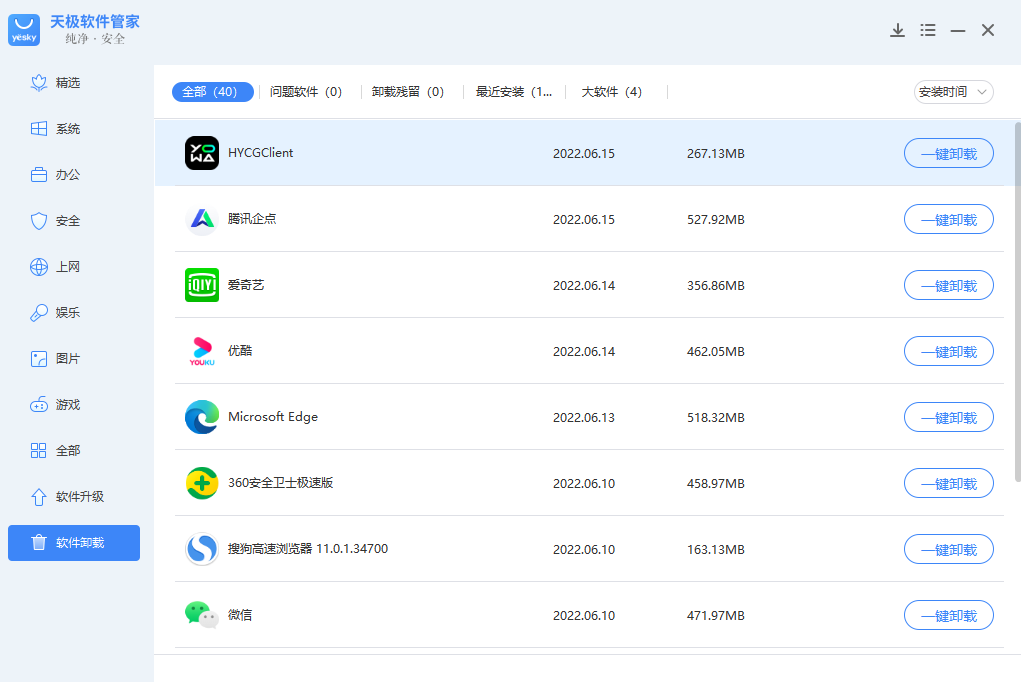This screenshot has width=1021, height=682.
Task: Select the 优酷 name text
Action: pos(240,350)
